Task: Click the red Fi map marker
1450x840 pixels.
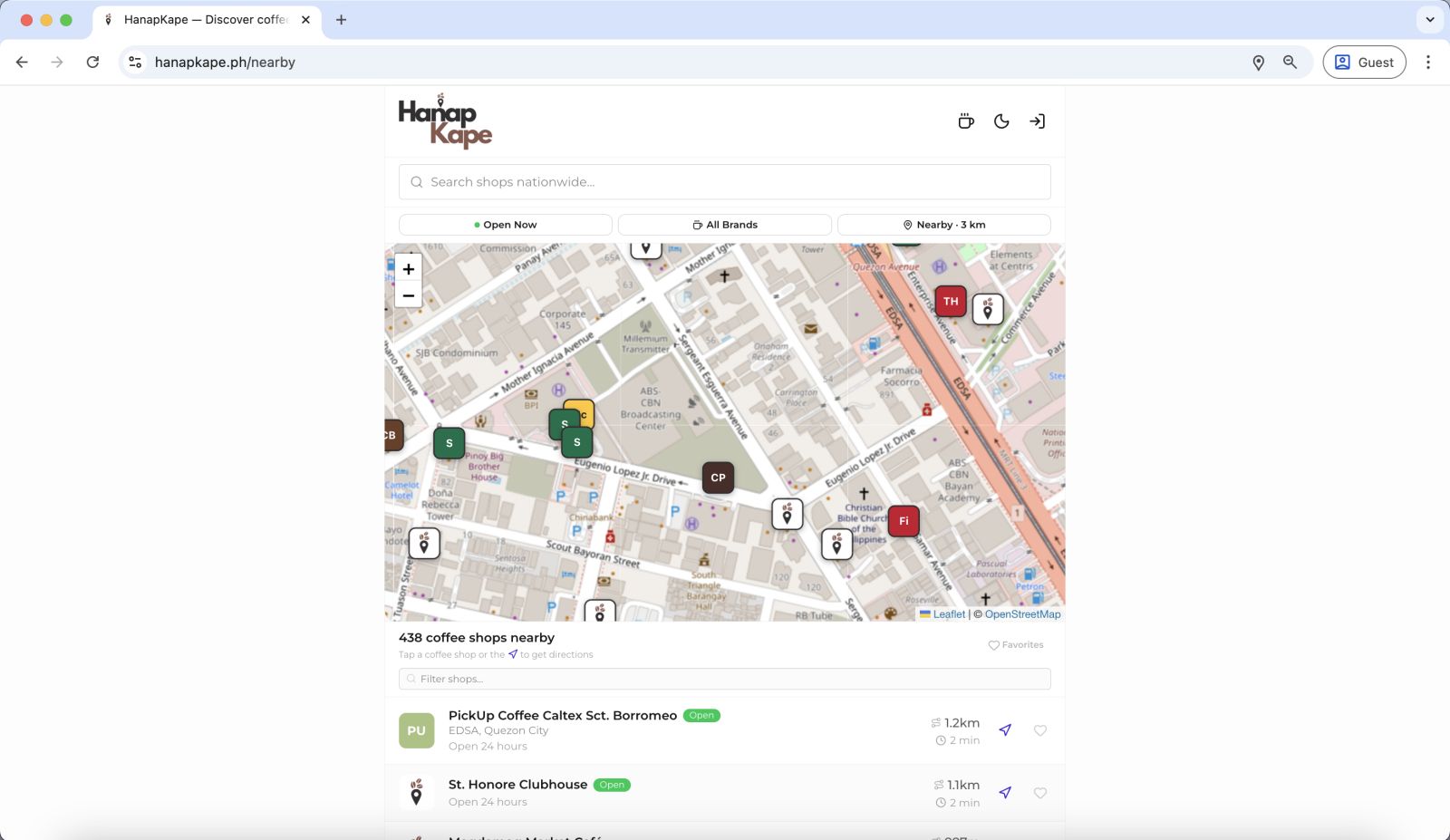Action: click(904, 521)
